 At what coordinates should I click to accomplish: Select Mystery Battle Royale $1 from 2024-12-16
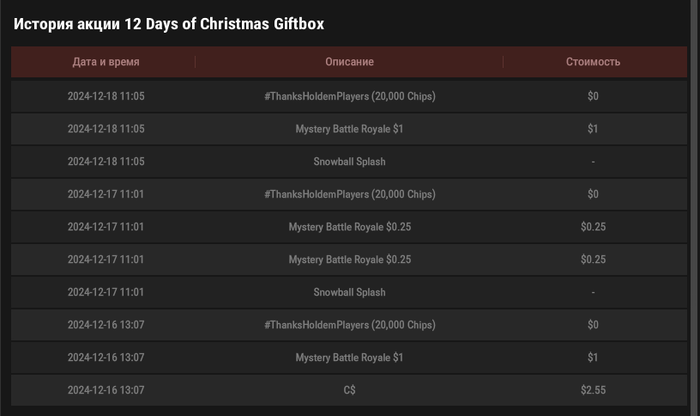349,357
